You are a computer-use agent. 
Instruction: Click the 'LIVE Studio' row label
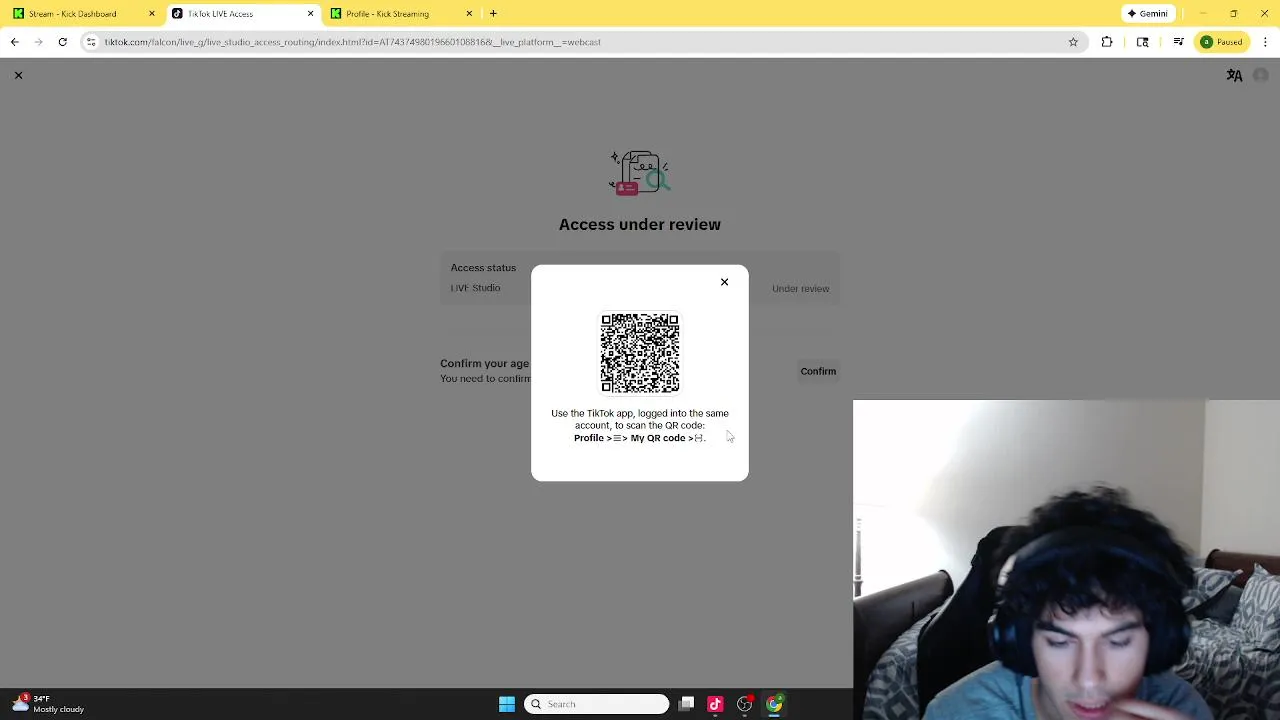coord(475,288)
